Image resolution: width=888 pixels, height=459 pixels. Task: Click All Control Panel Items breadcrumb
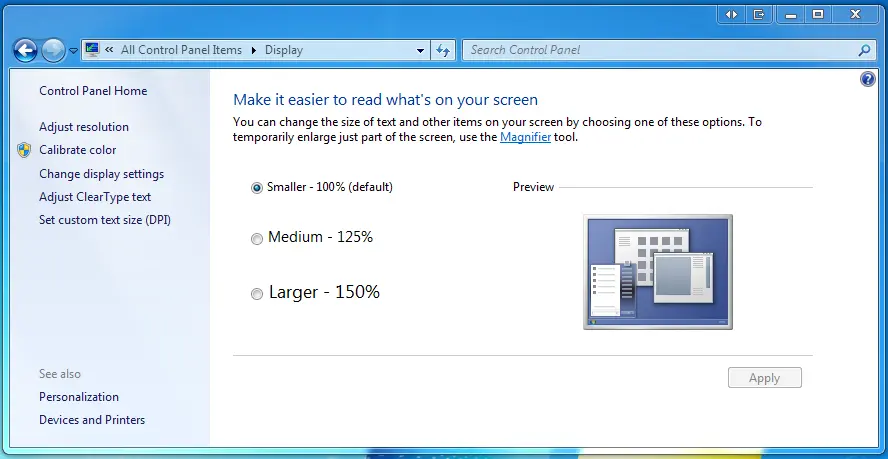pyautogui.click(x=181, y=50)
